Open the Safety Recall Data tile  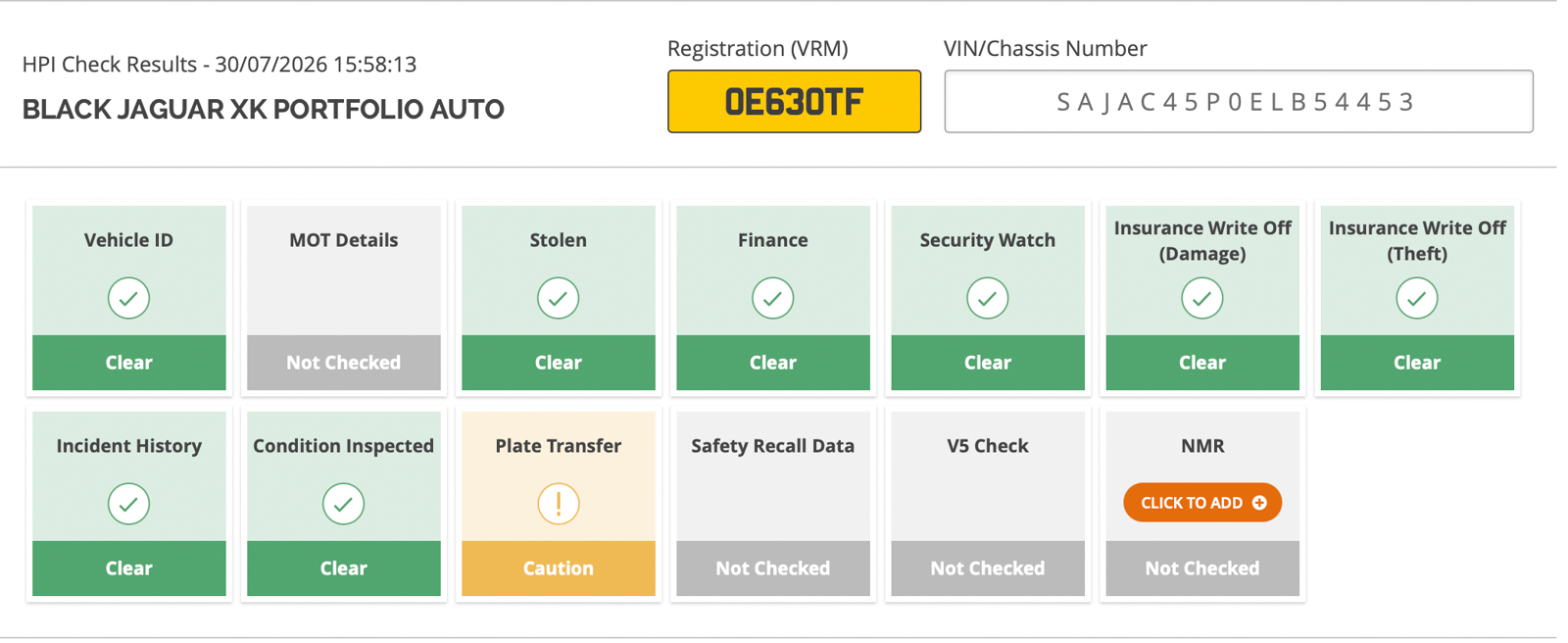(772, 504)
